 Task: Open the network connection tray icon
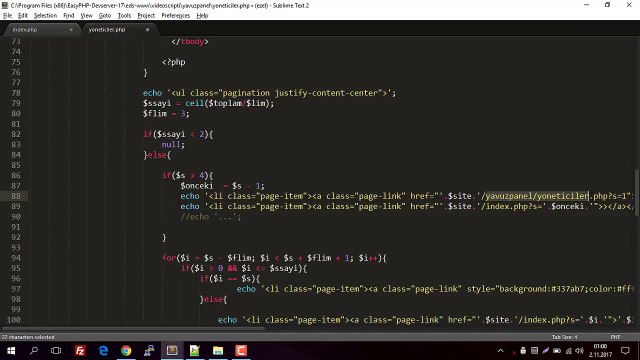coord(569,351)
